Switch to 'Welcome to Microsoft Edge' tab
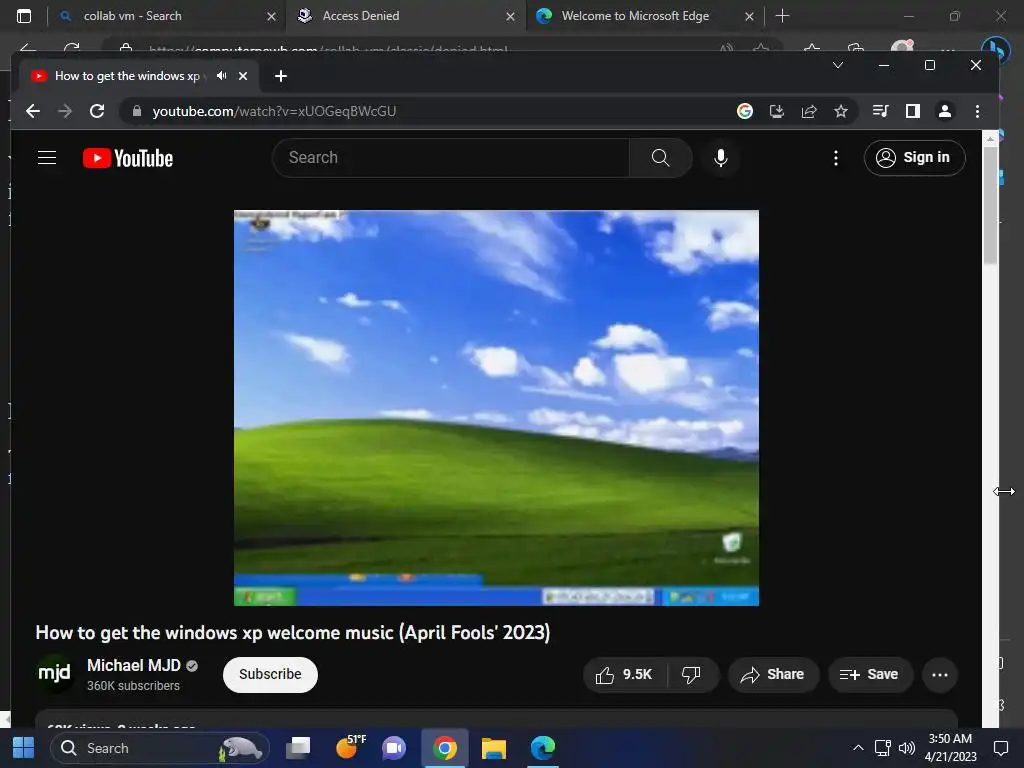 click(x=635, y=16)
